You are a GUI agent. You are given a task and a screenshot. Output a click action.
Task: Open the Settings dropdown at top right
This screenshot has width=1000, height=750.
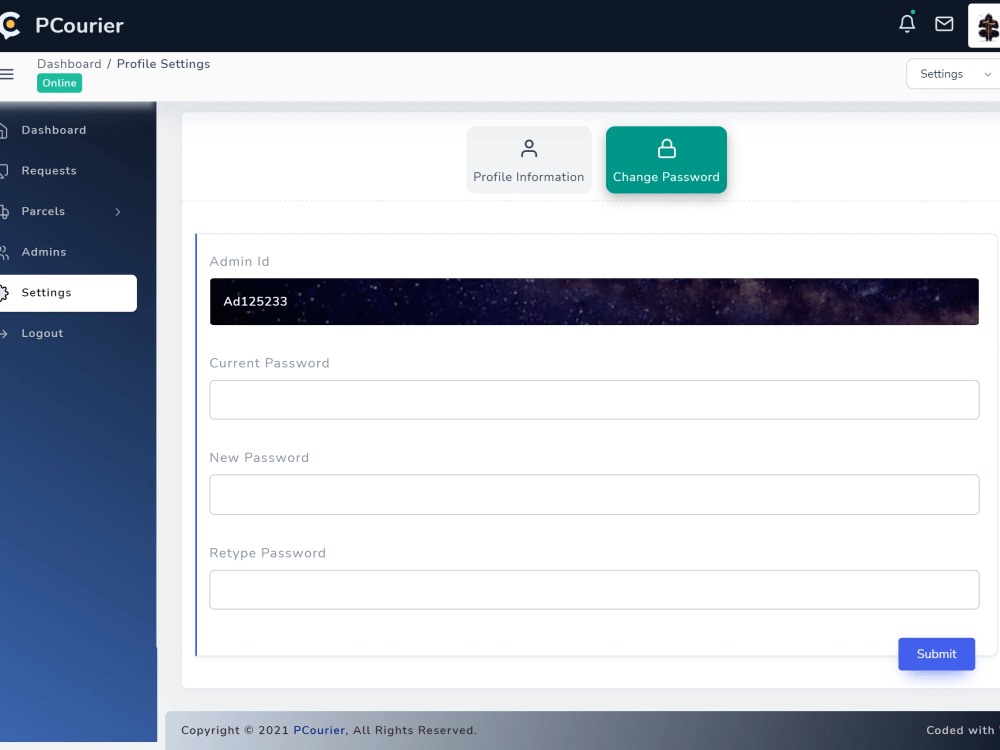tap(953, 74)
